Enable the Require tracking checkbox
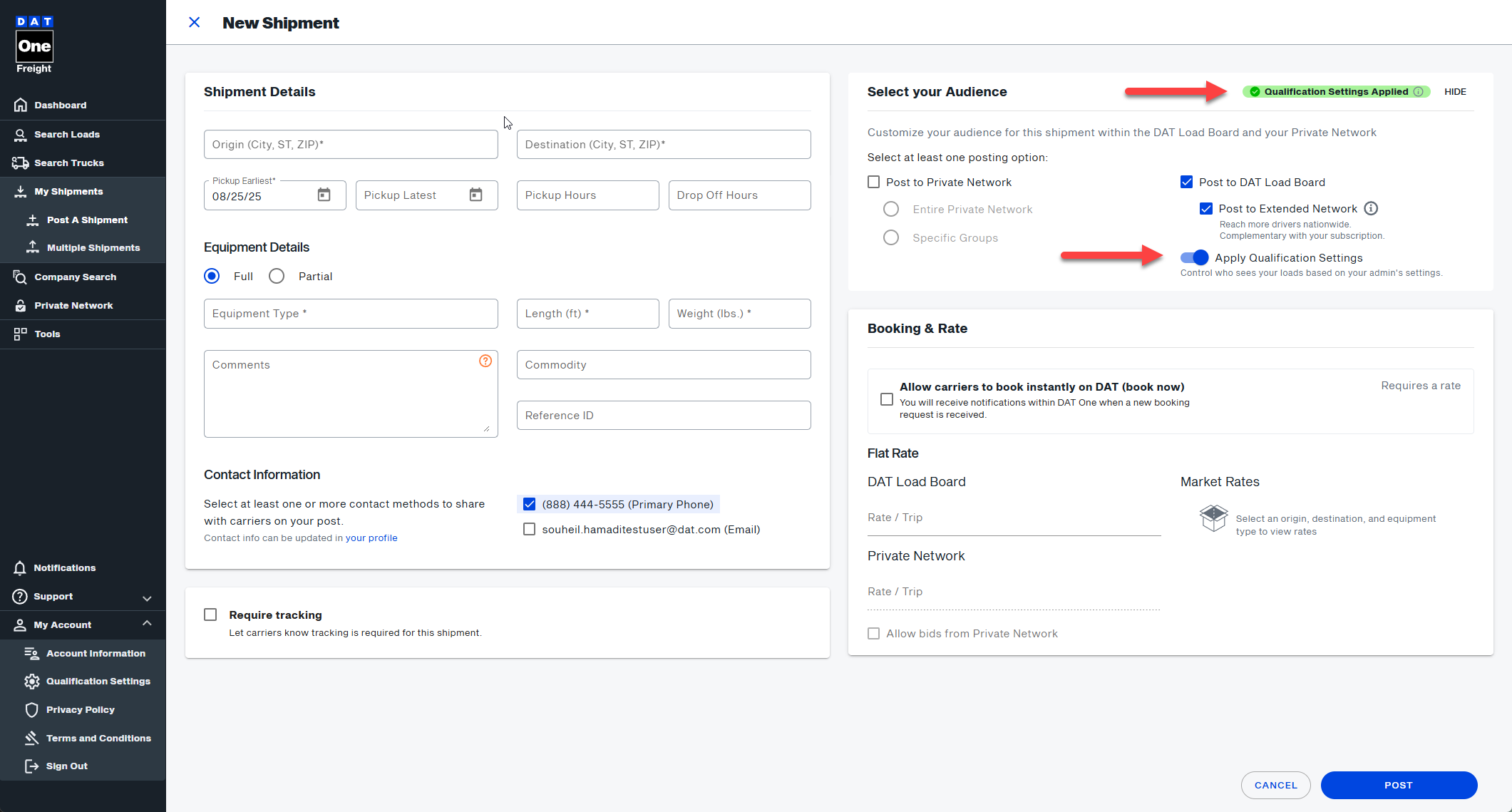This screenshot has height=812, width=1512. (x=210, y=615)
